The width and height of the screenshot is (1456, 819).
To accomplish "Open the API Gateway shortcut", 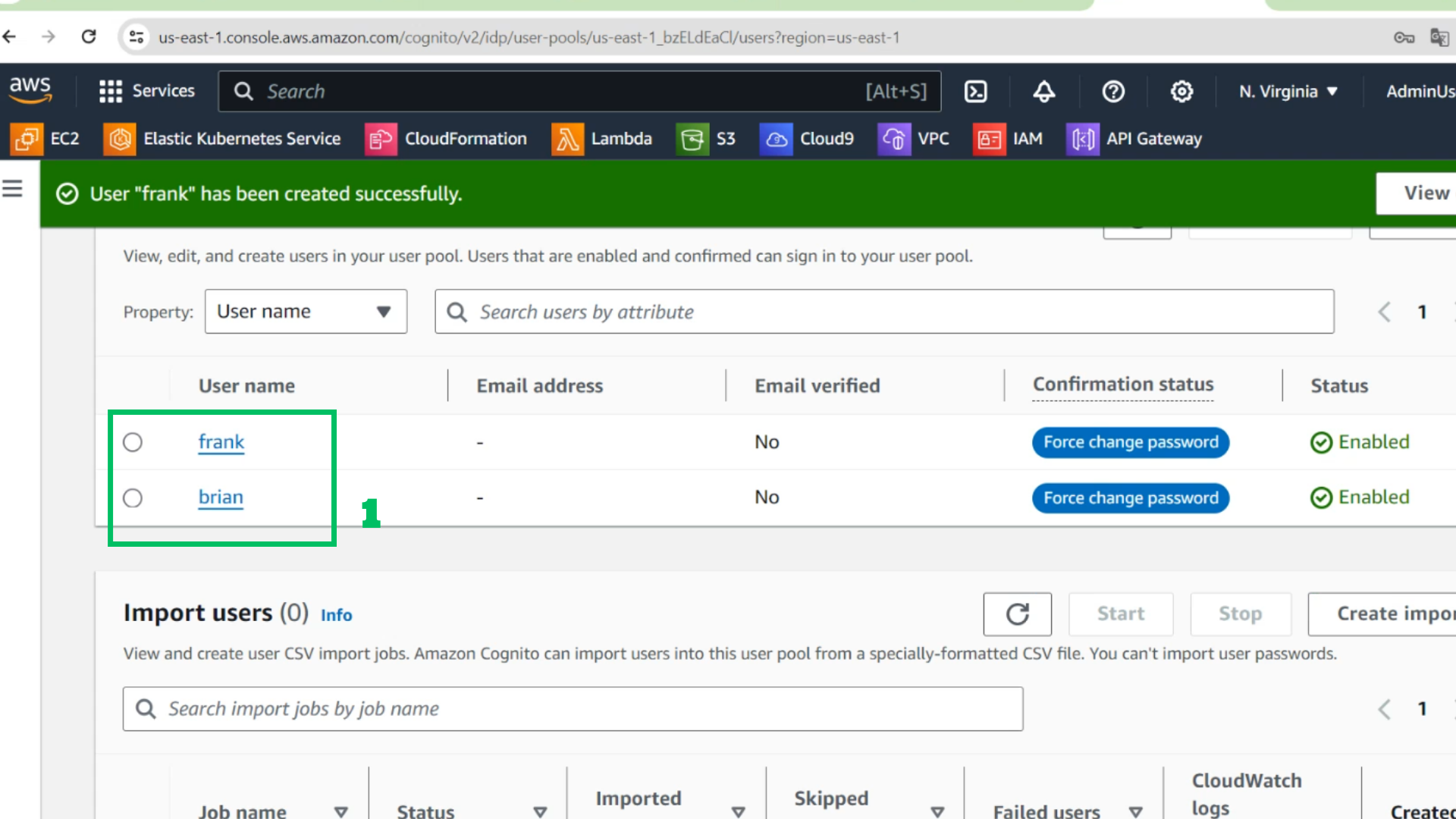I will click(1134, 139).
